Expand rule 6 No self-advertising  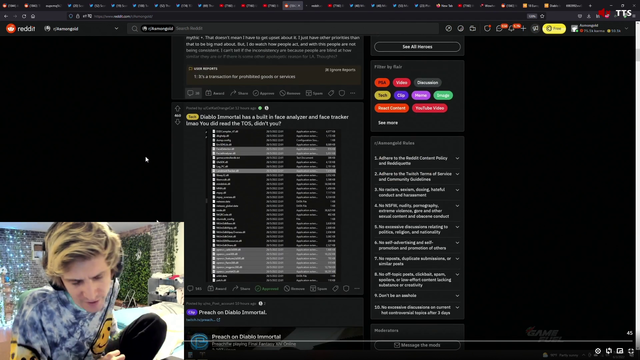point(417,245)
